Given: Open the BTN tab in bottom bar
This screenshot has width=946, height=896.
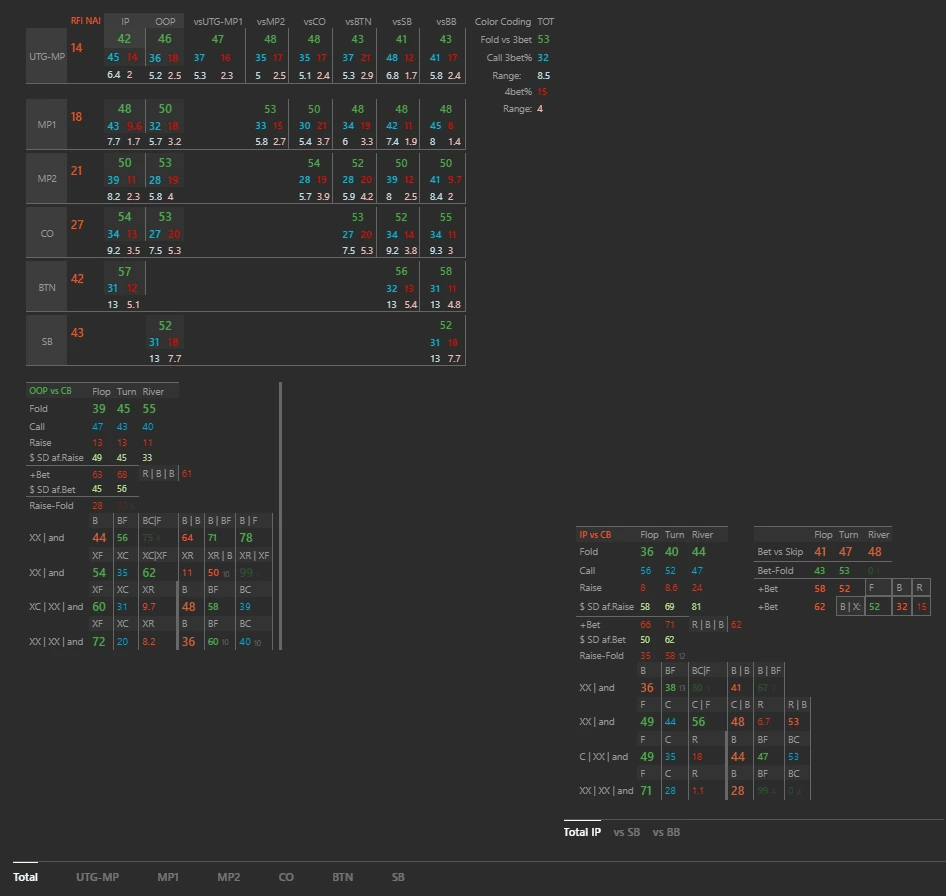Looking at the screenshot, I should pyautogui.click(x=343, y=877).
